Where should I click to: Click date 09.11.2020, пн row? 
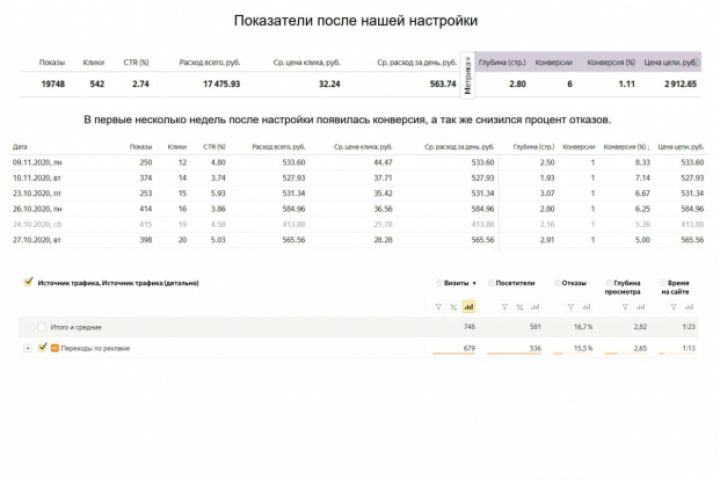click(37, 162)
